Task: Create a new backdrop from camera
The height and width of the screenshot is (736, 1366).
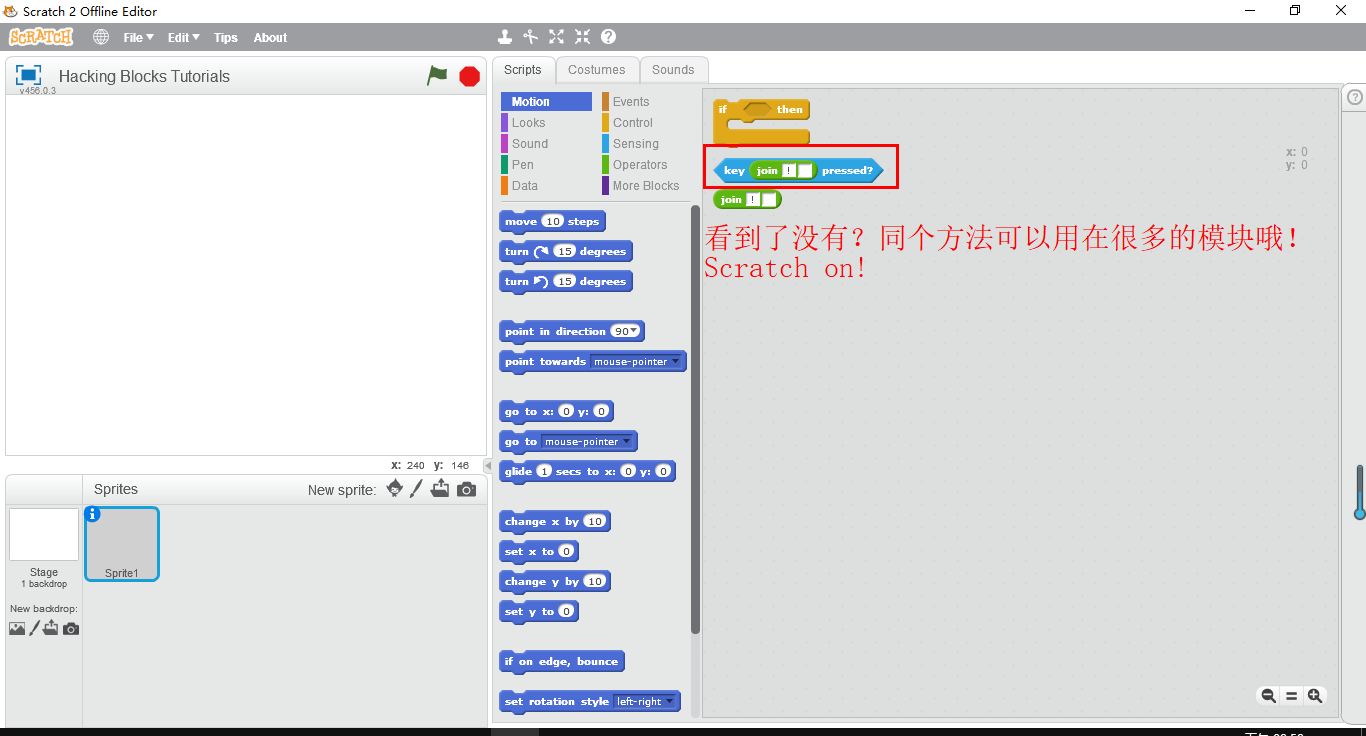Action: pos(71,629)
